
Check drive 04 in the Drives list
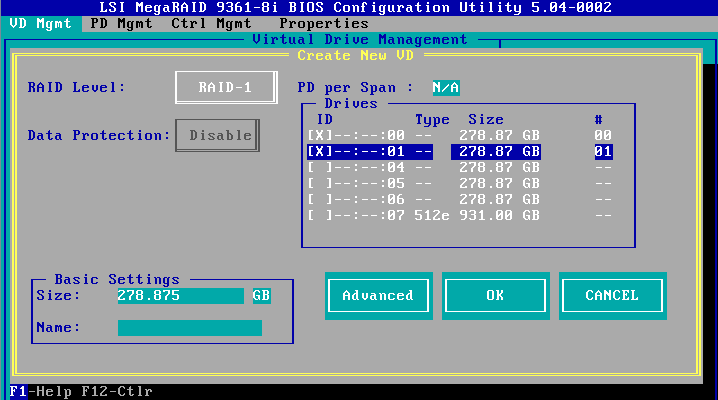319,168
